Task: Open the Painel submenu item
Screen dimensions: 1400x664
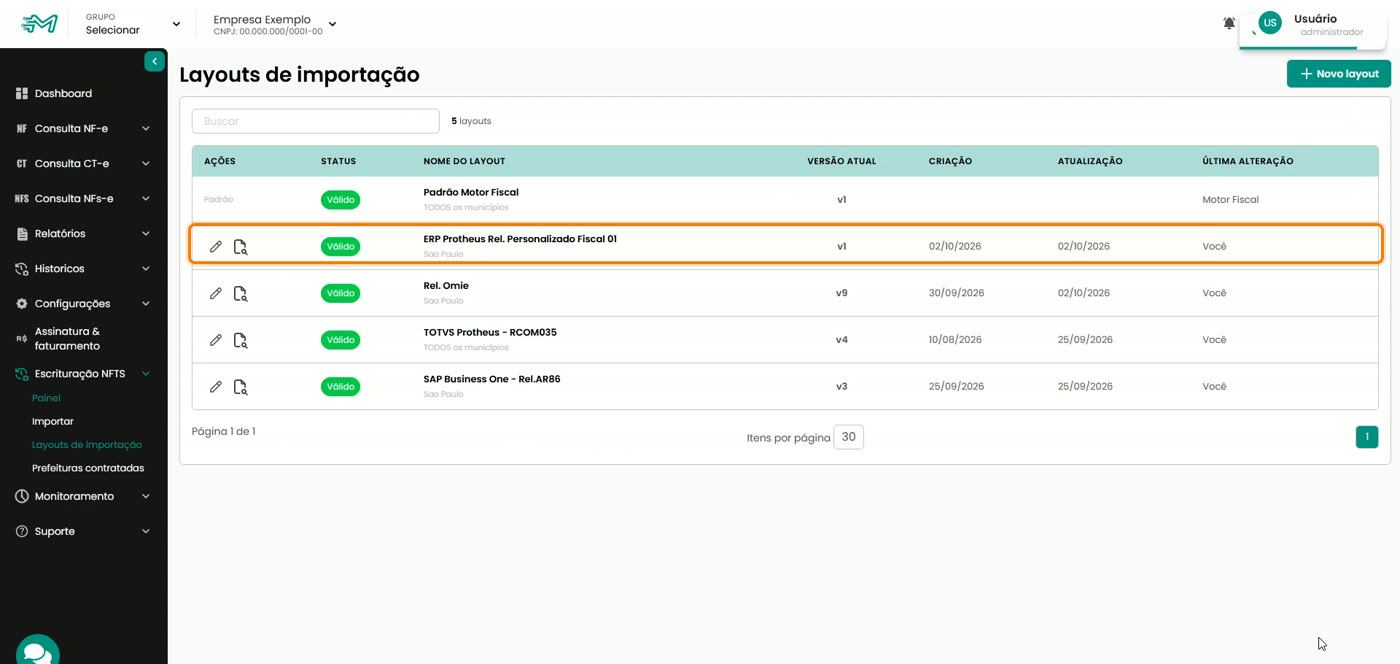Action: (46, 398)
